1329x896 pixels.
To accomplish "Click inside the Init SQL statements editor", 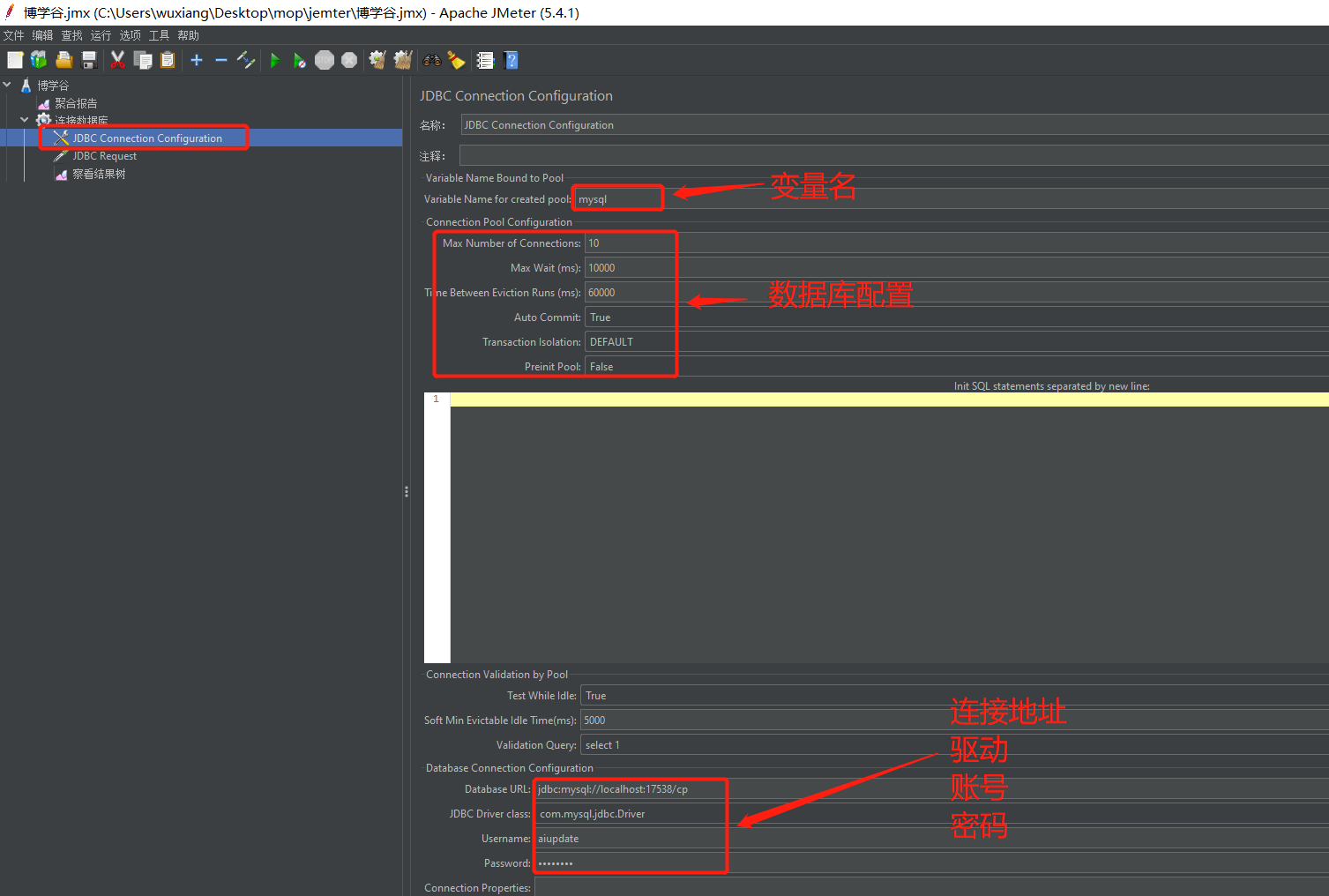I will pos(889,527).
